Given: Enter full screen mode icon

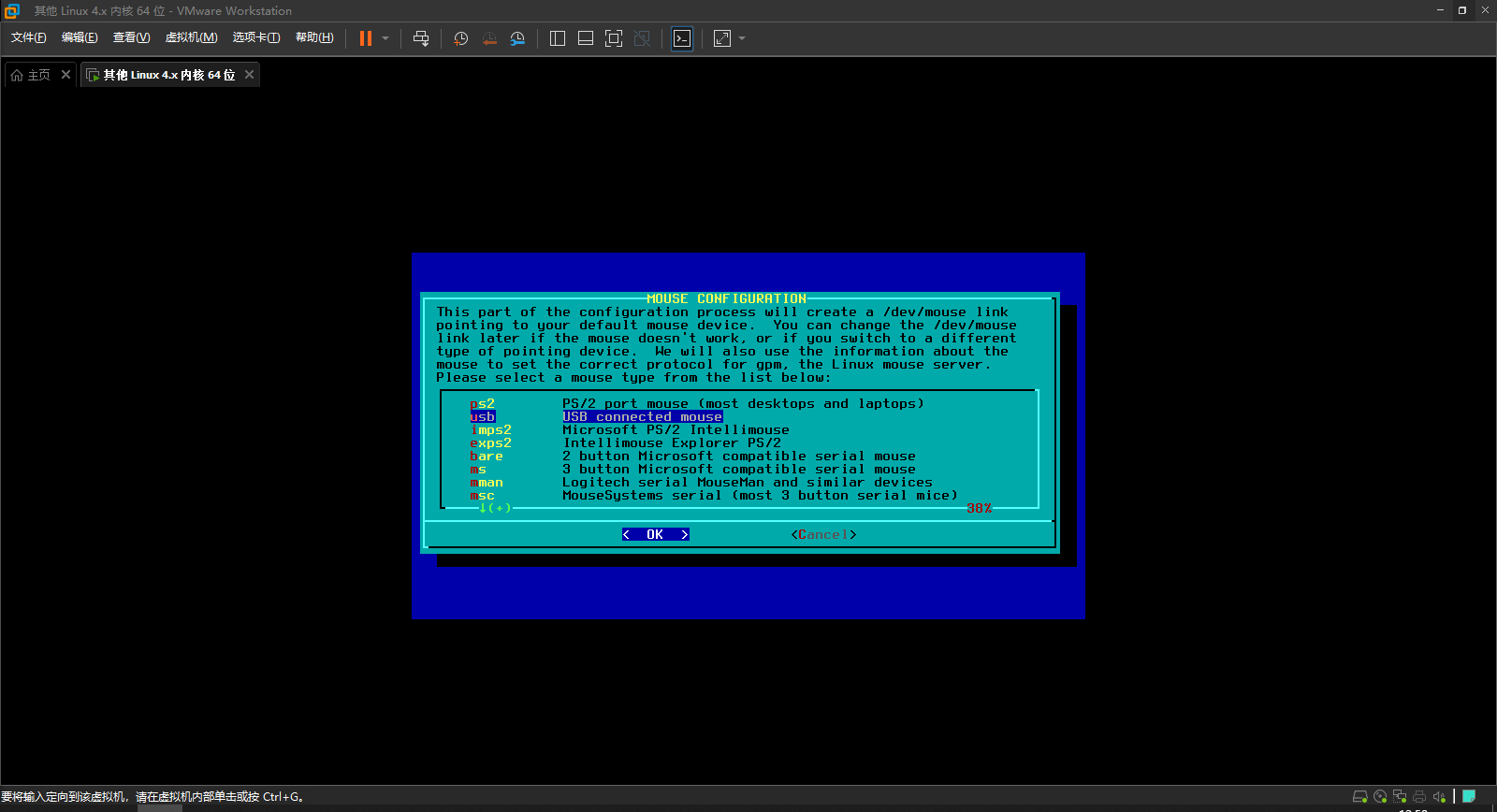Looking at the screenshot, I should (x=614, y=38).
